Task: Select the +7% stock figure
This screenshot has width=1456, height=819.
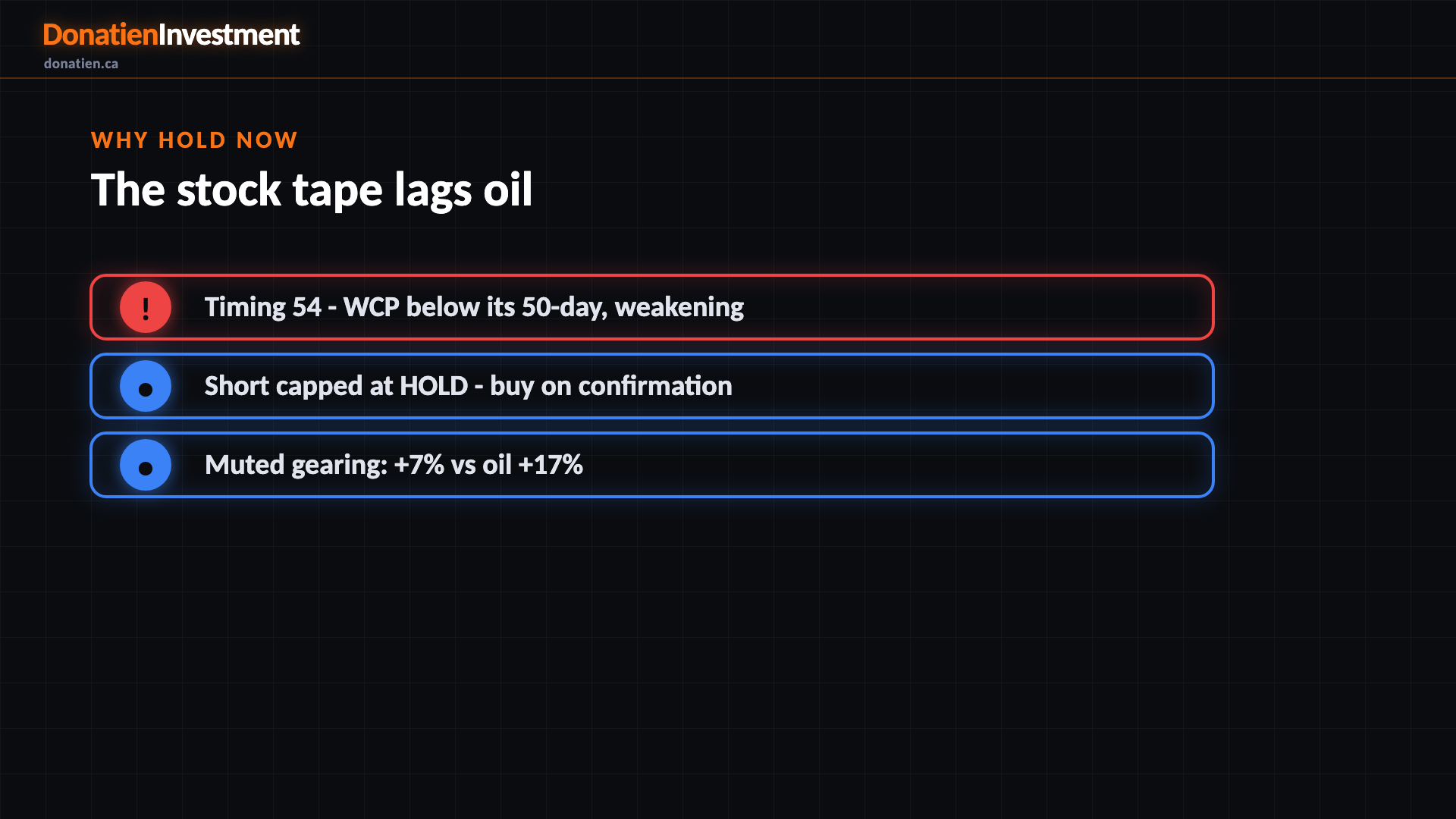Action: (x=419, y=465)
